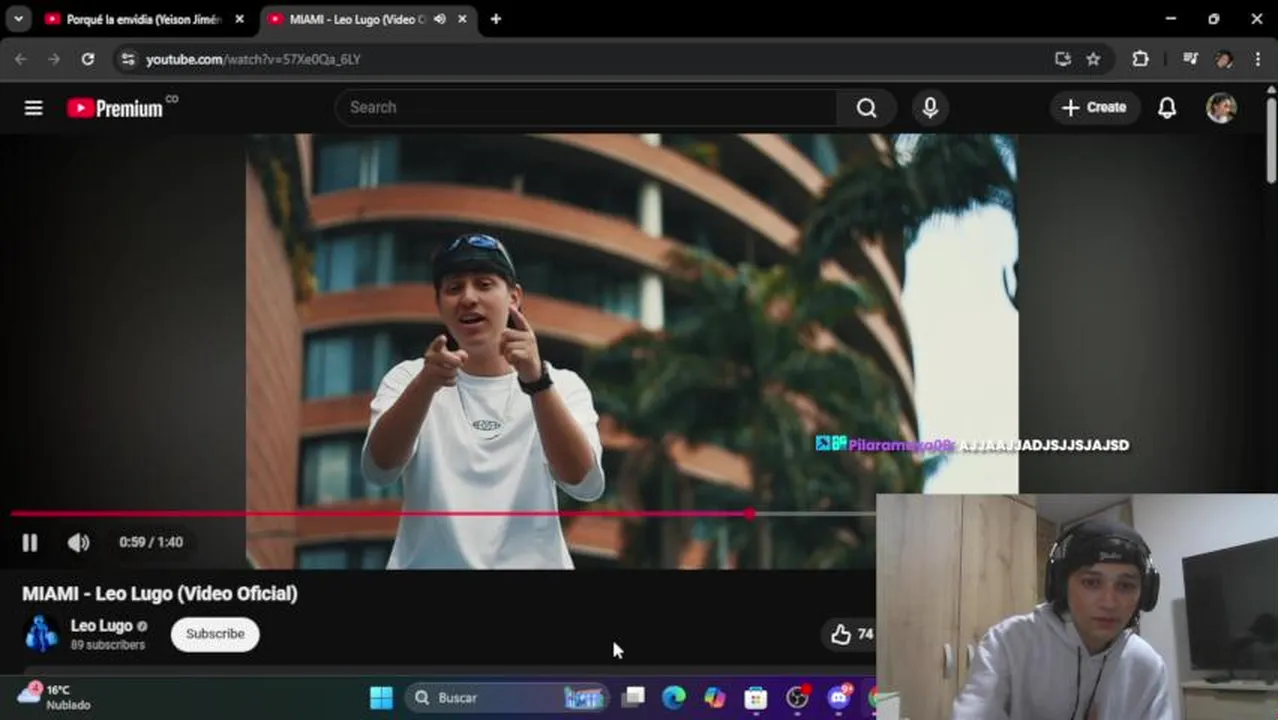This screenshot has width=1278, height=720.
Task: Open the media controls icon in Chrome toolbar
Action: tap(1190, 59)
